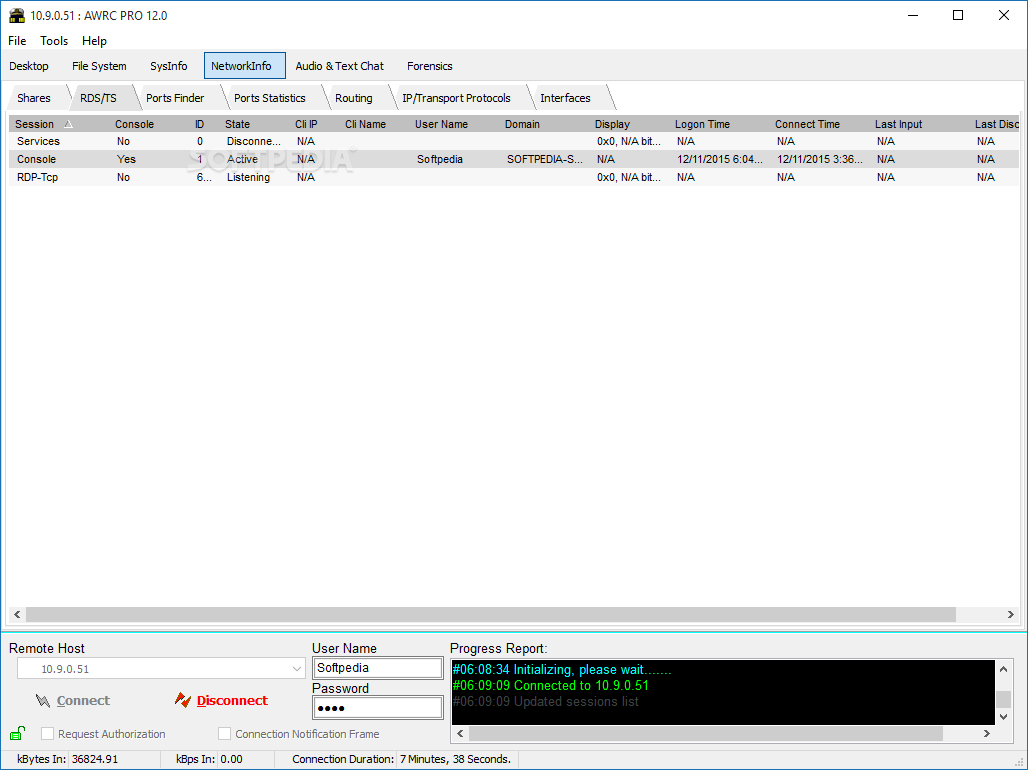
Task: Select the NetworkInfo tab
Action: coord(245,66)
